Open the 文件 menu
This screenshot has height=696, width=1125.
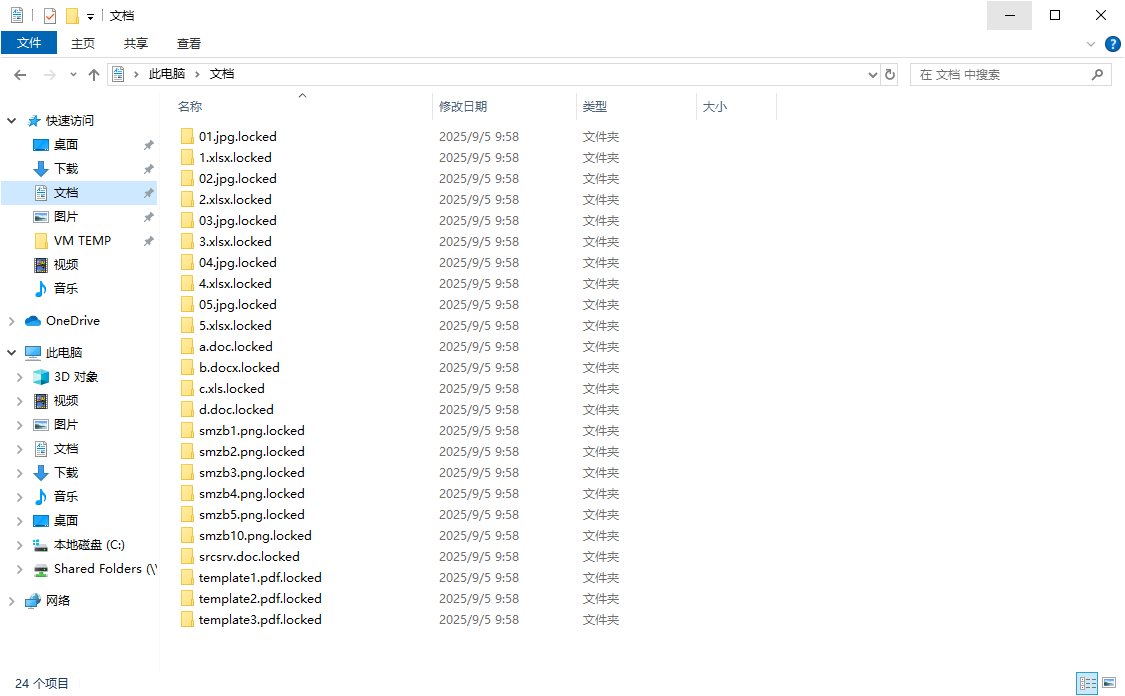pos(29,43)
